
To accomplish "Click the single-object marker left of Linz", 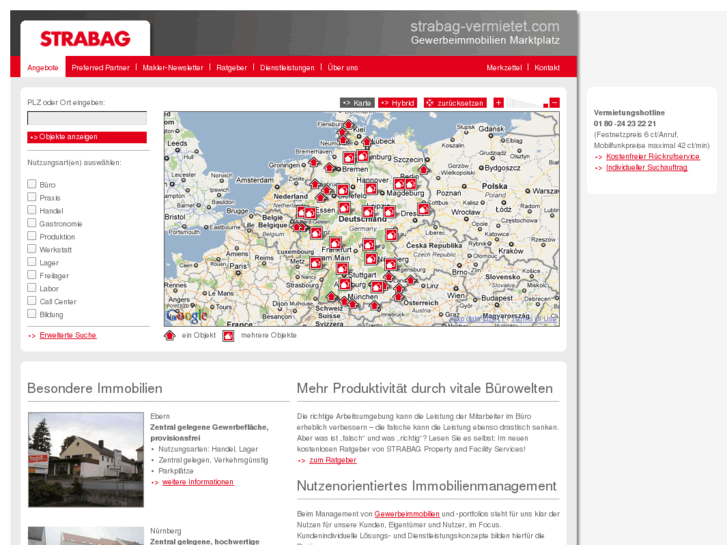I will tap(410, 279).
